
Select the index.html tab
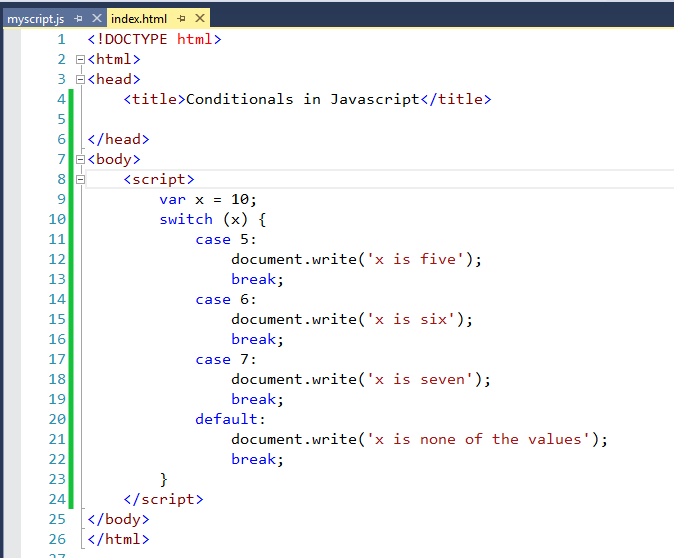[139, 19]
